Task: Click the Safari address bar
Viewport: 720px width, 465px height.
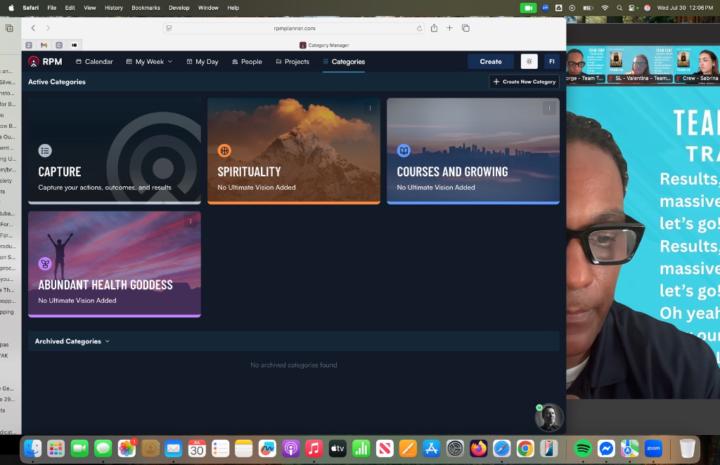Action: point(294,28)
